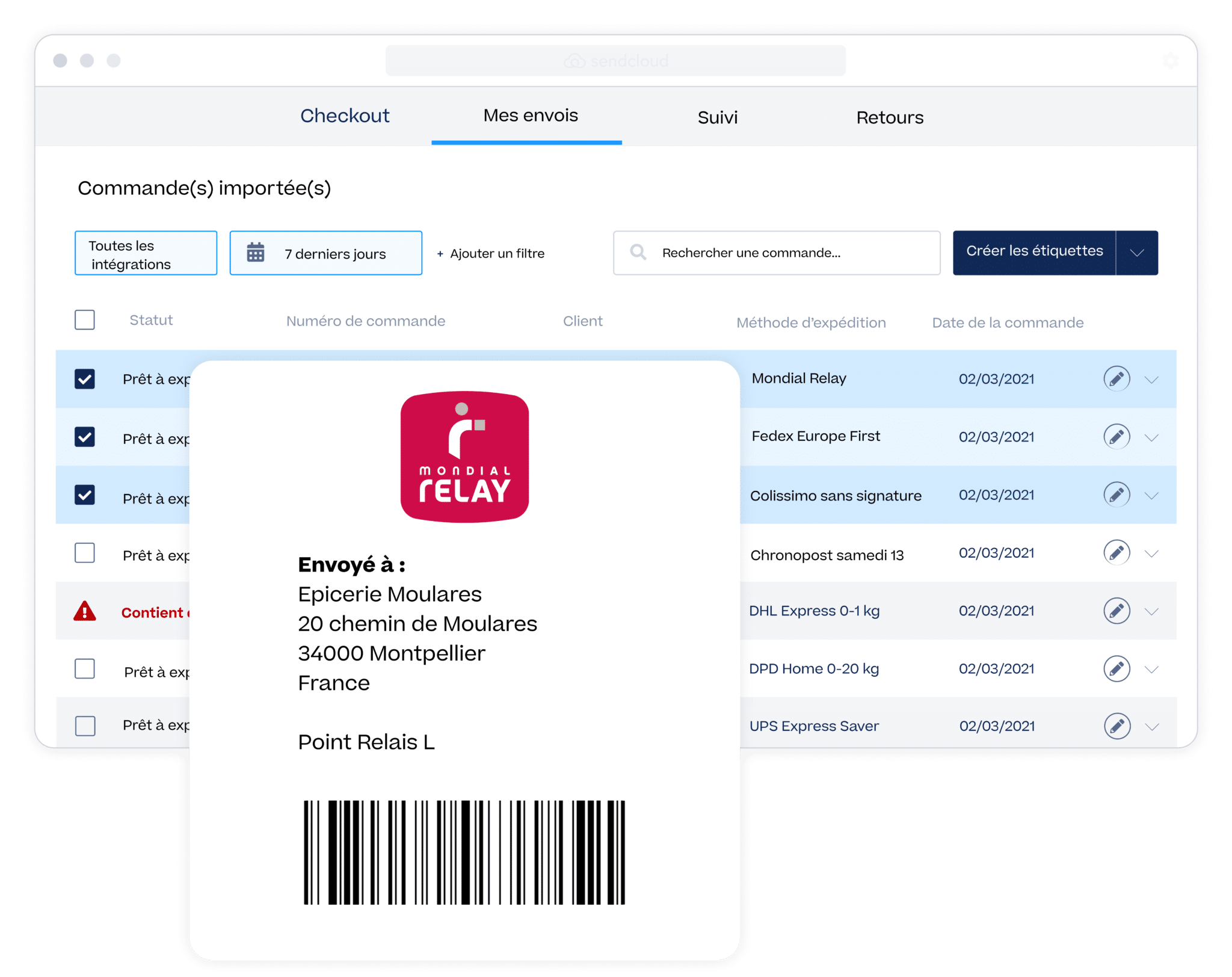Open the 7 derniers jours date filter

coord(325,253)
